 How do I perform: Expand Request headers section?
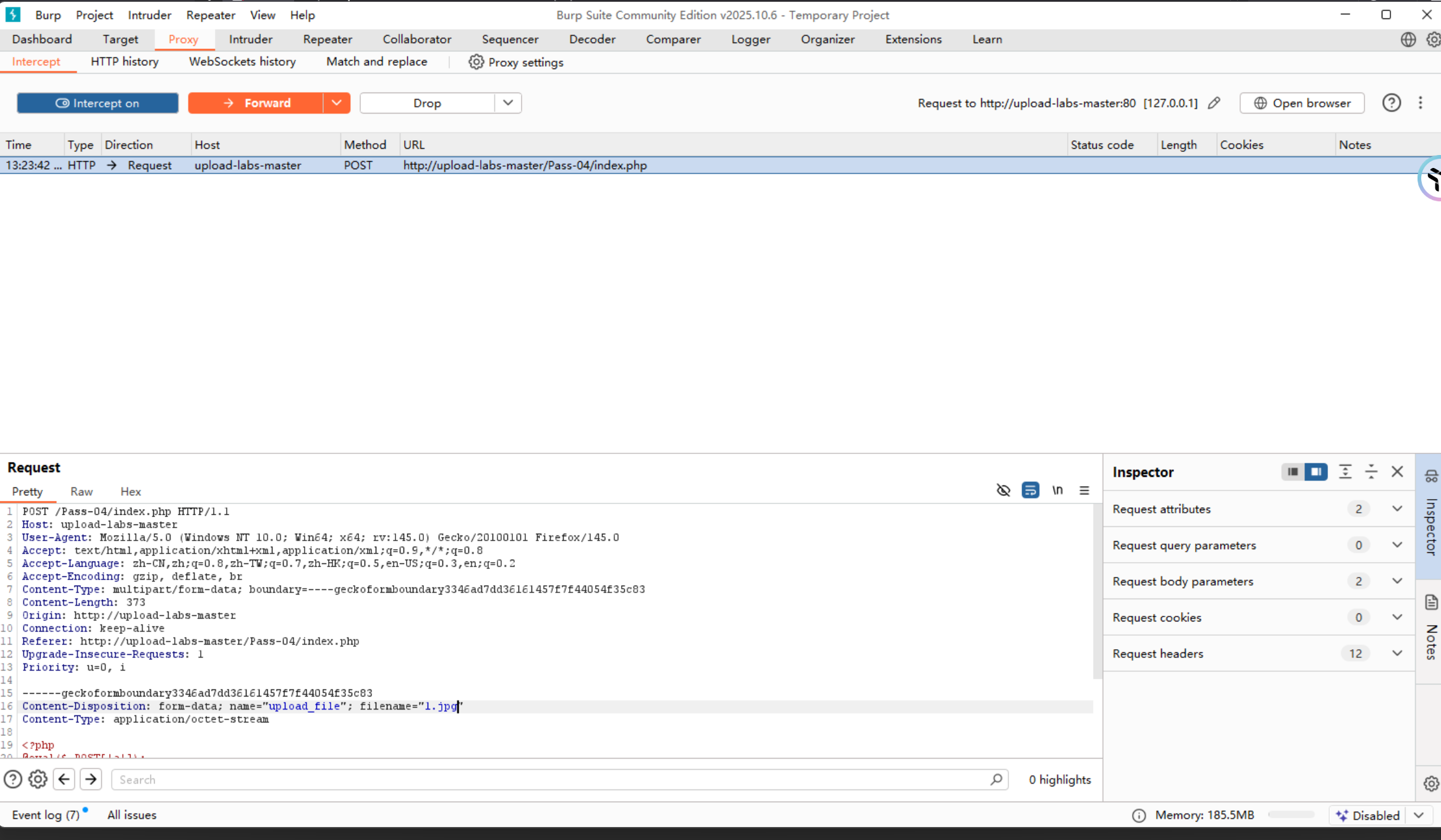[1397, 653]
